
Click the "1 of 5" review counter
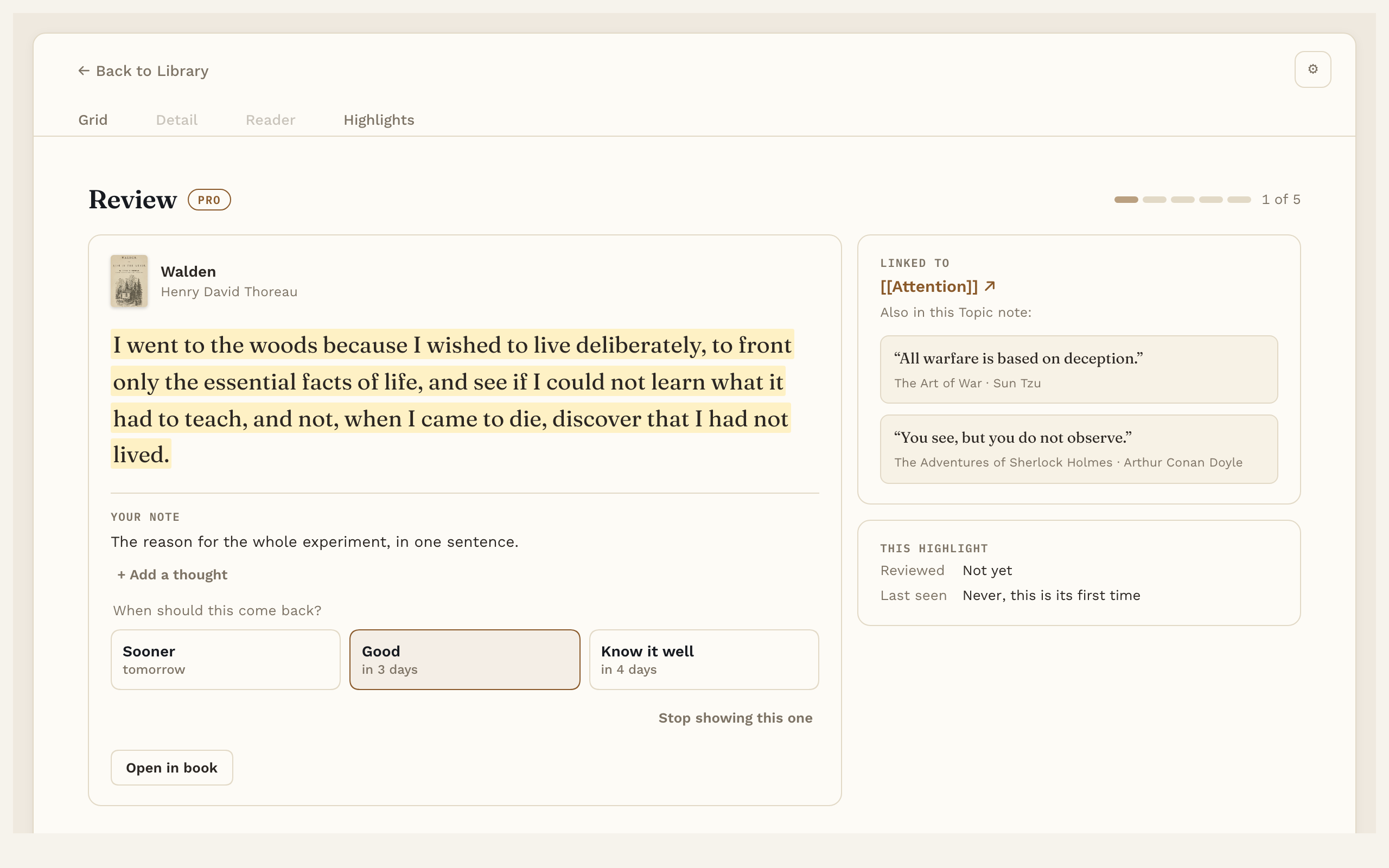click(x=1280, y=200)
